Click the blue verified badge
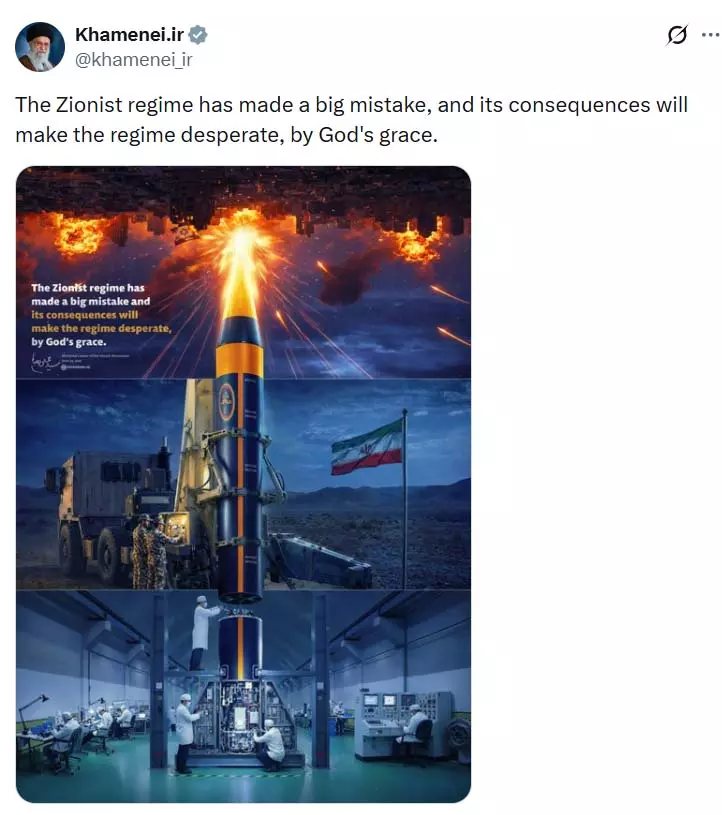 [198, 35]
